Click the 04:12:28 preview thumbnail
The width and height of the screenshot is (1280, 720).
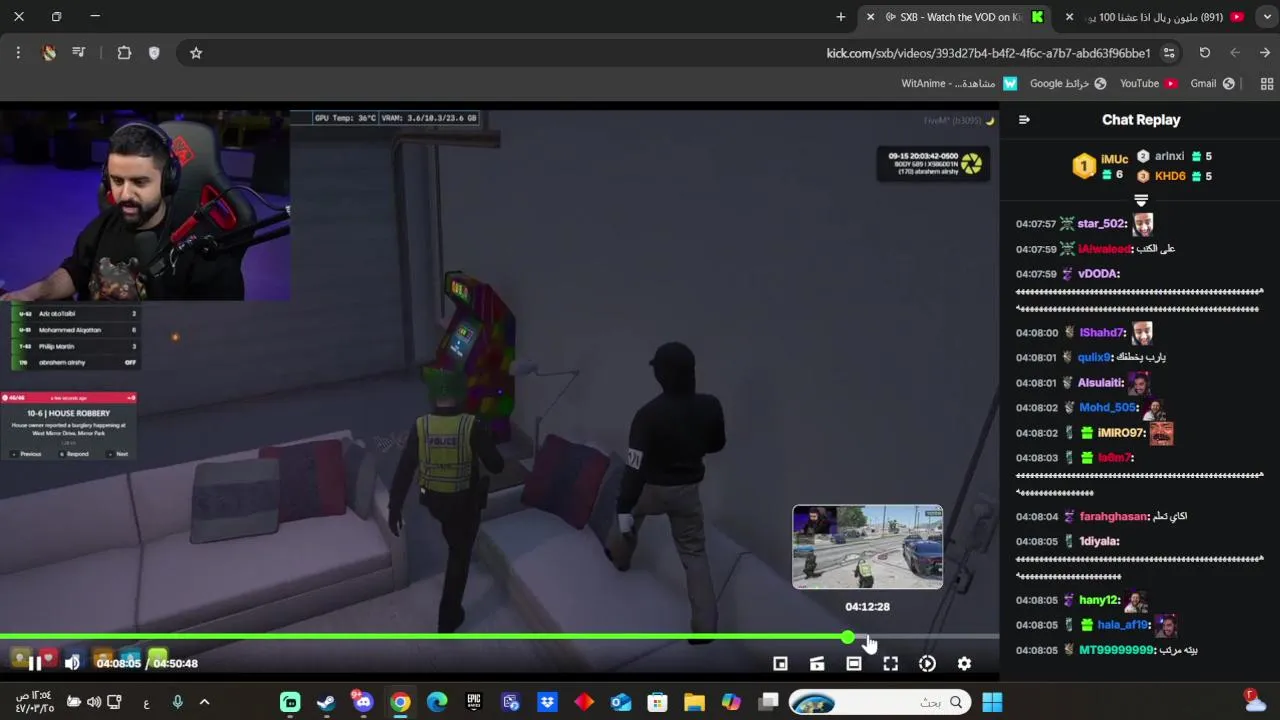(x=867, y=547)
